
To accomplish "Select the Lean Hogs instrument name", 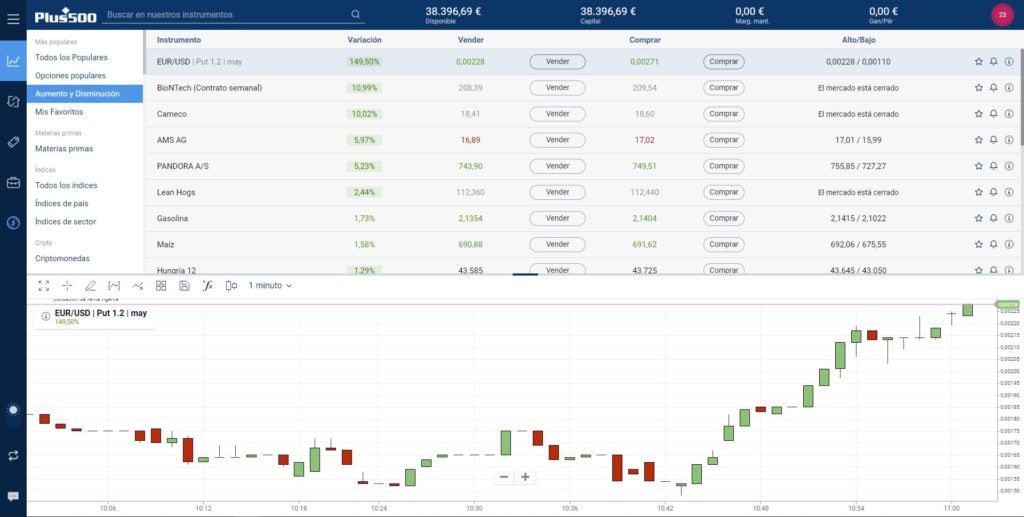I will (x=176, y=193).
